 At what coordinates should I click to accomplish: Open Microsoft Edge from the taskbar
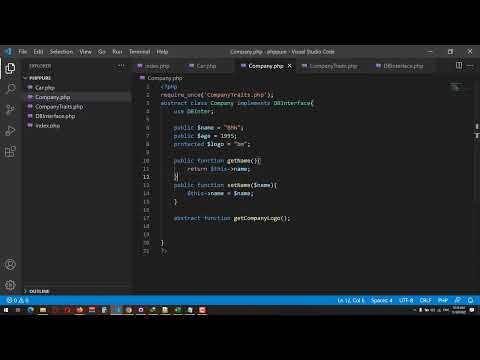tap(30, 310)
